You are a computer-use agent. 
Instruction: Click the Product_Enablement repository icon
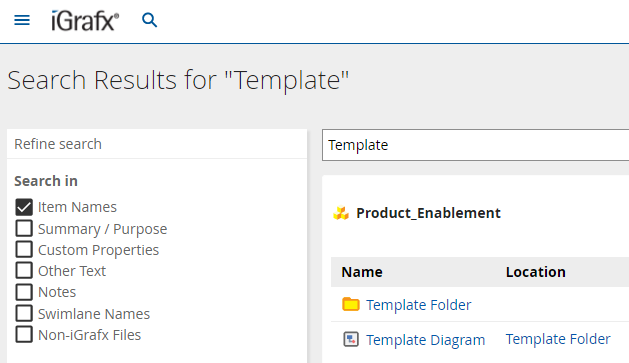[x=341, y=213]
